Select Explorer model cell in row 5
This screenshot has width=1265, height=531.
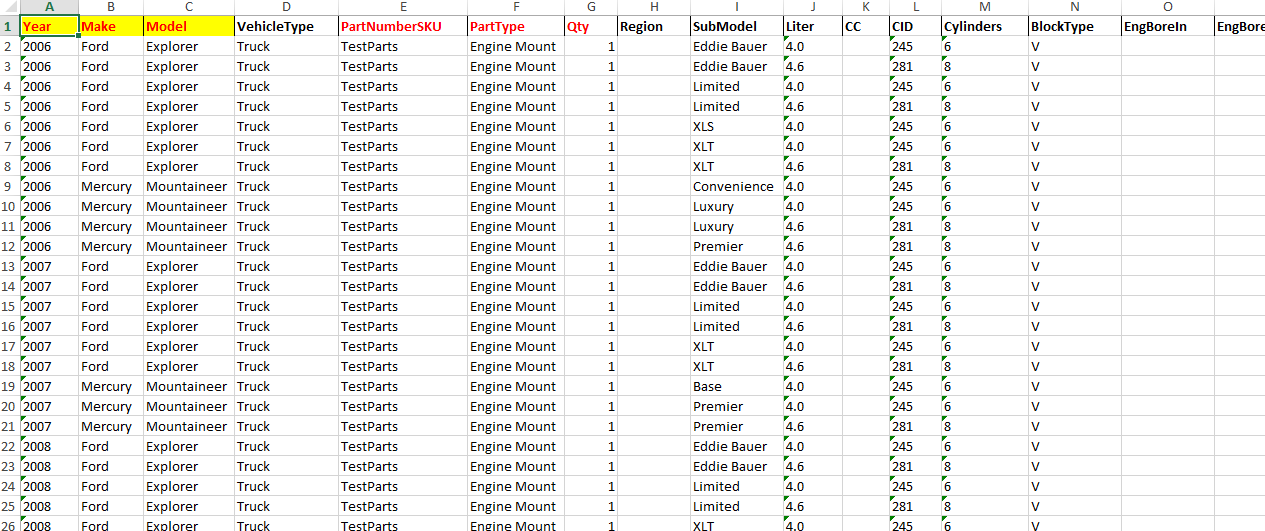189,106
